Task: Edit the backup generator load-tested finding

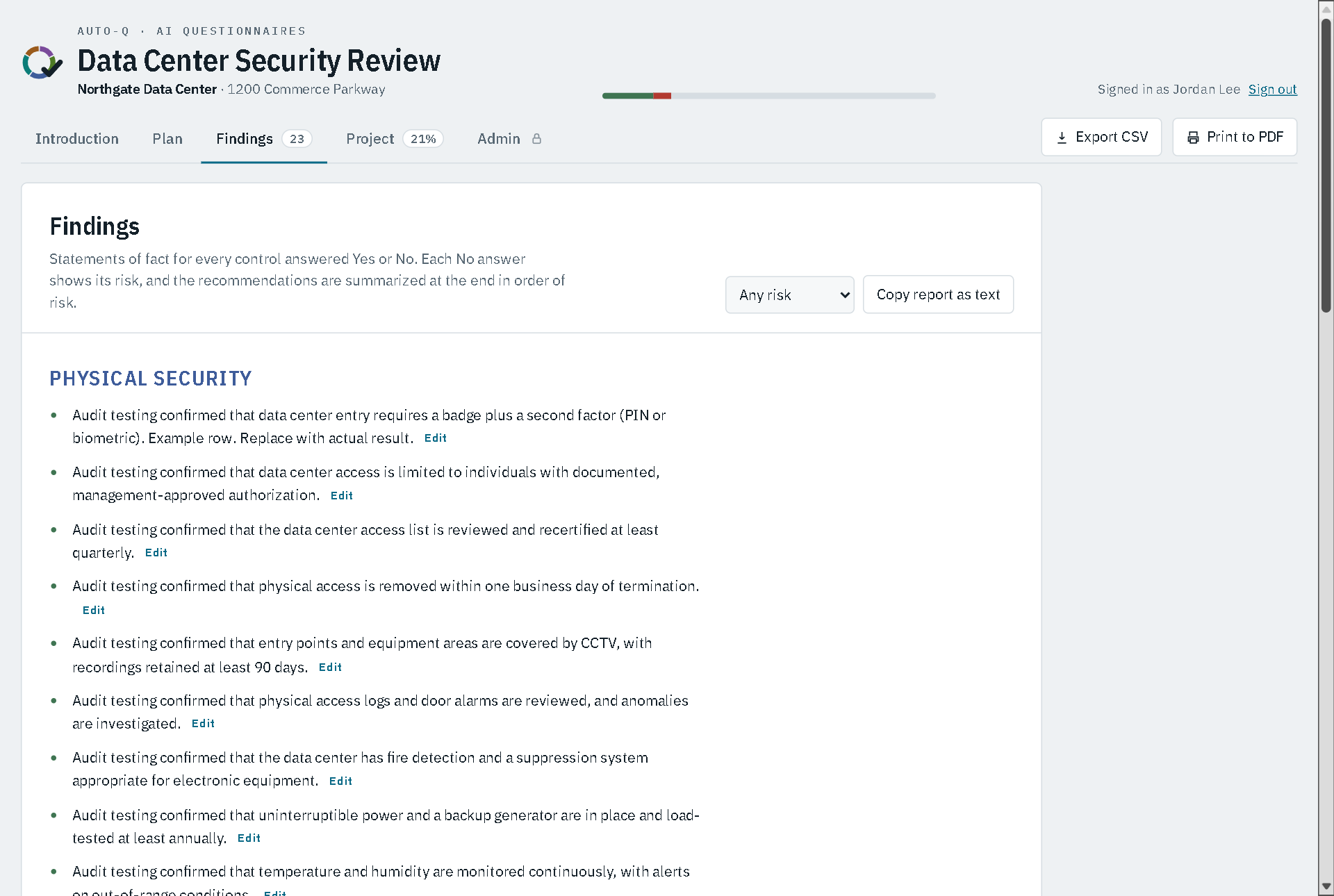Action: (249, 838)
